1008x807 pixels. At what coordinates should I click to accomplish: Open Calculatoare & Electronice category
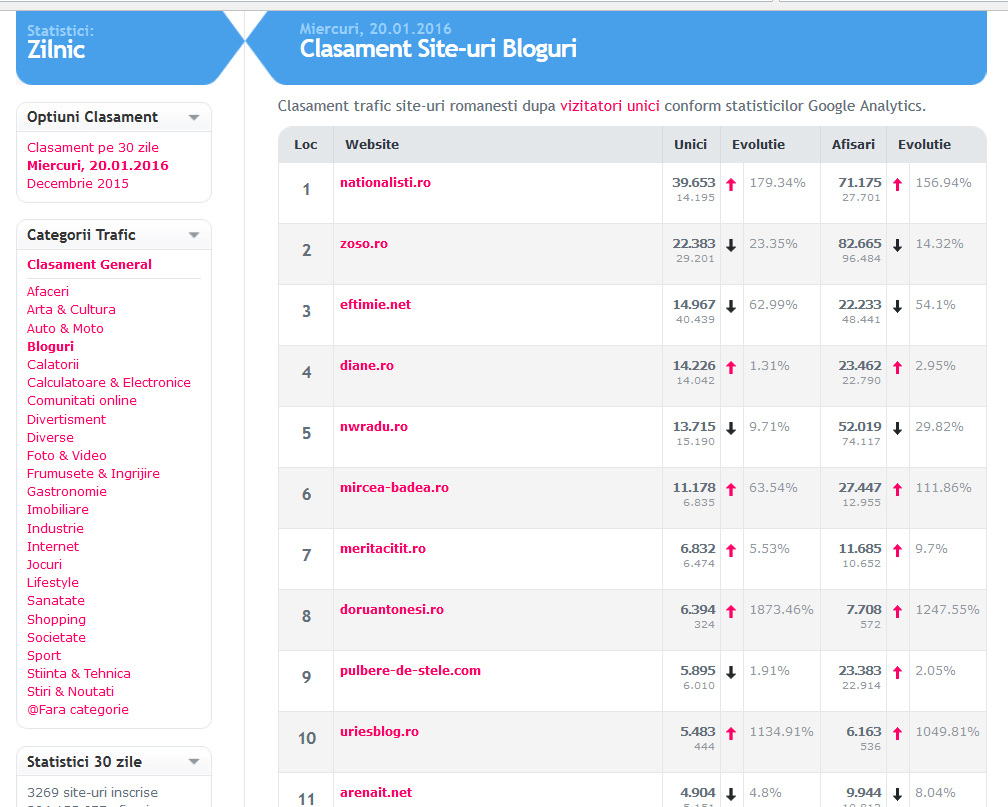coord(109,383)
